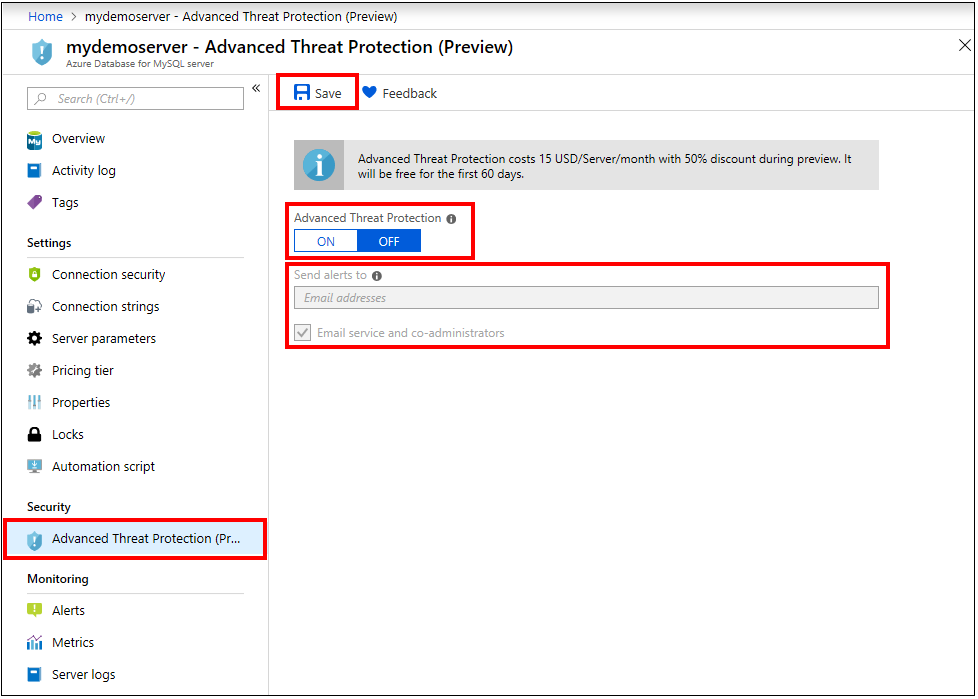978x699 pixels.
Task: Open Advanced Threat Protection under Security
Action: (135, 538)
